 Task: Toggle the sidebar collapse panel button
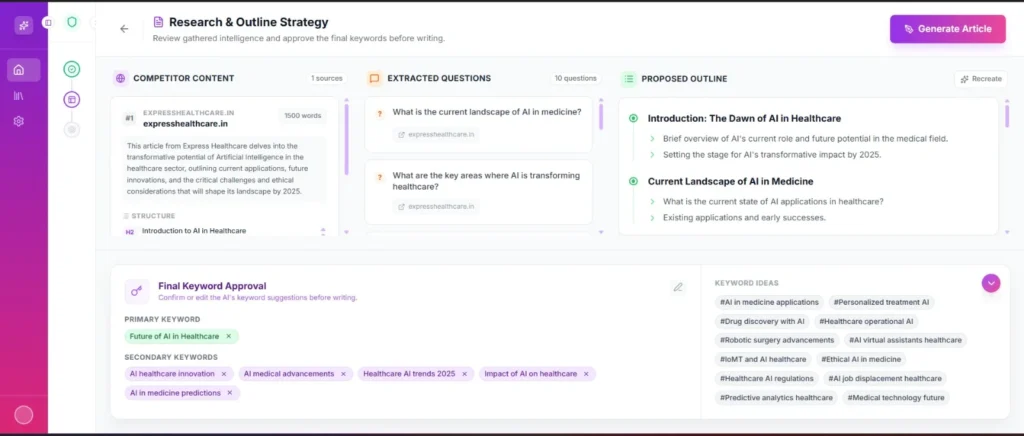pos(47,22)
